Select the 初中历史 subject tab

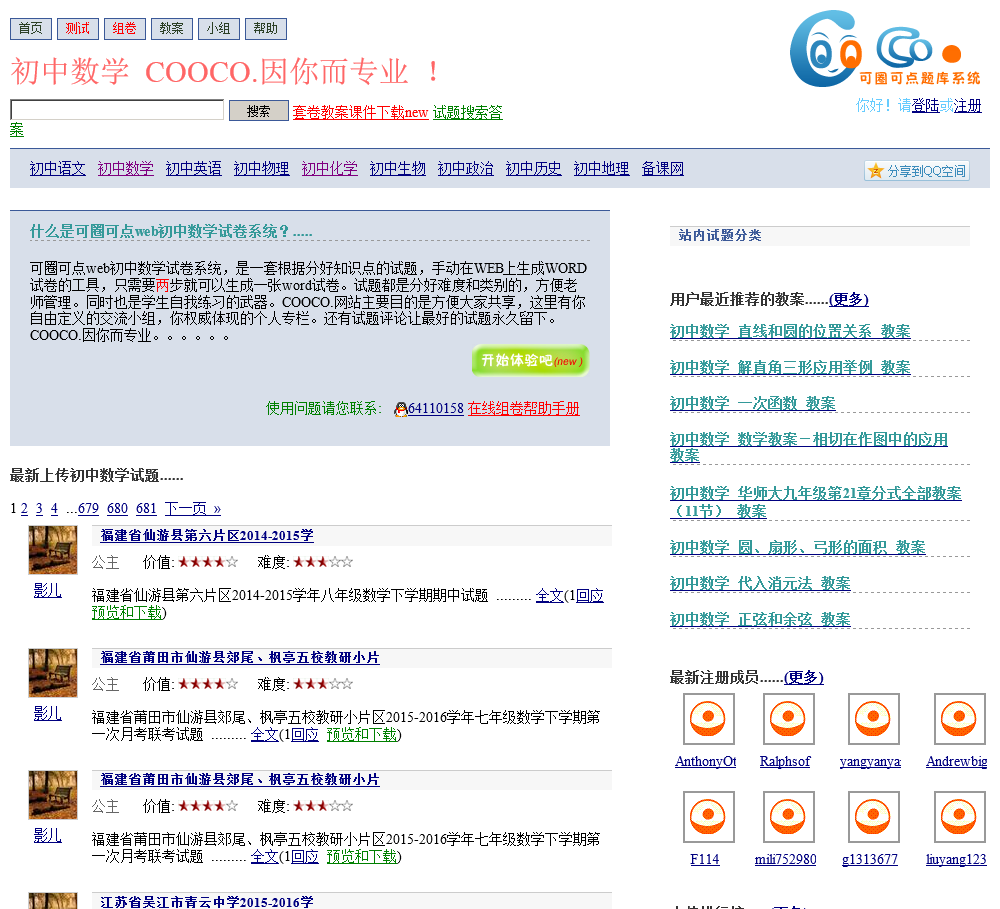(534, 168)
